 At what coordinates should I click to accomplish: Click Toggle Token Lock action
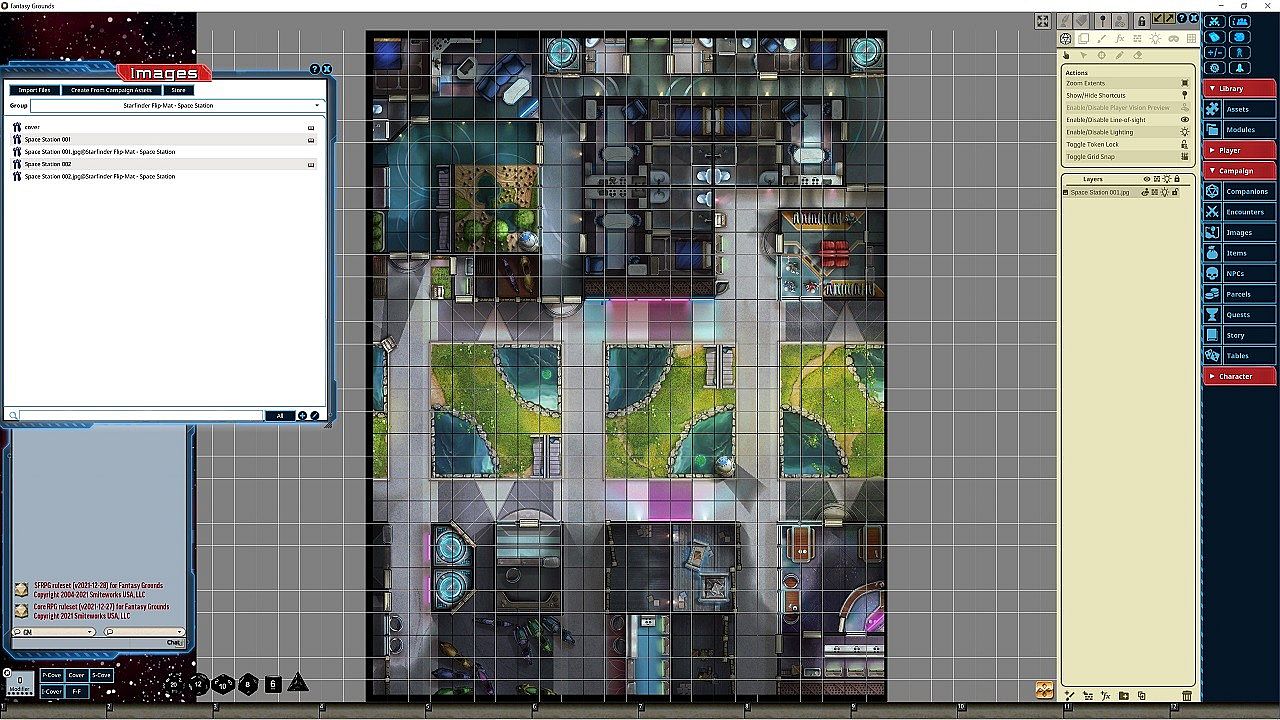(1127, 144)
